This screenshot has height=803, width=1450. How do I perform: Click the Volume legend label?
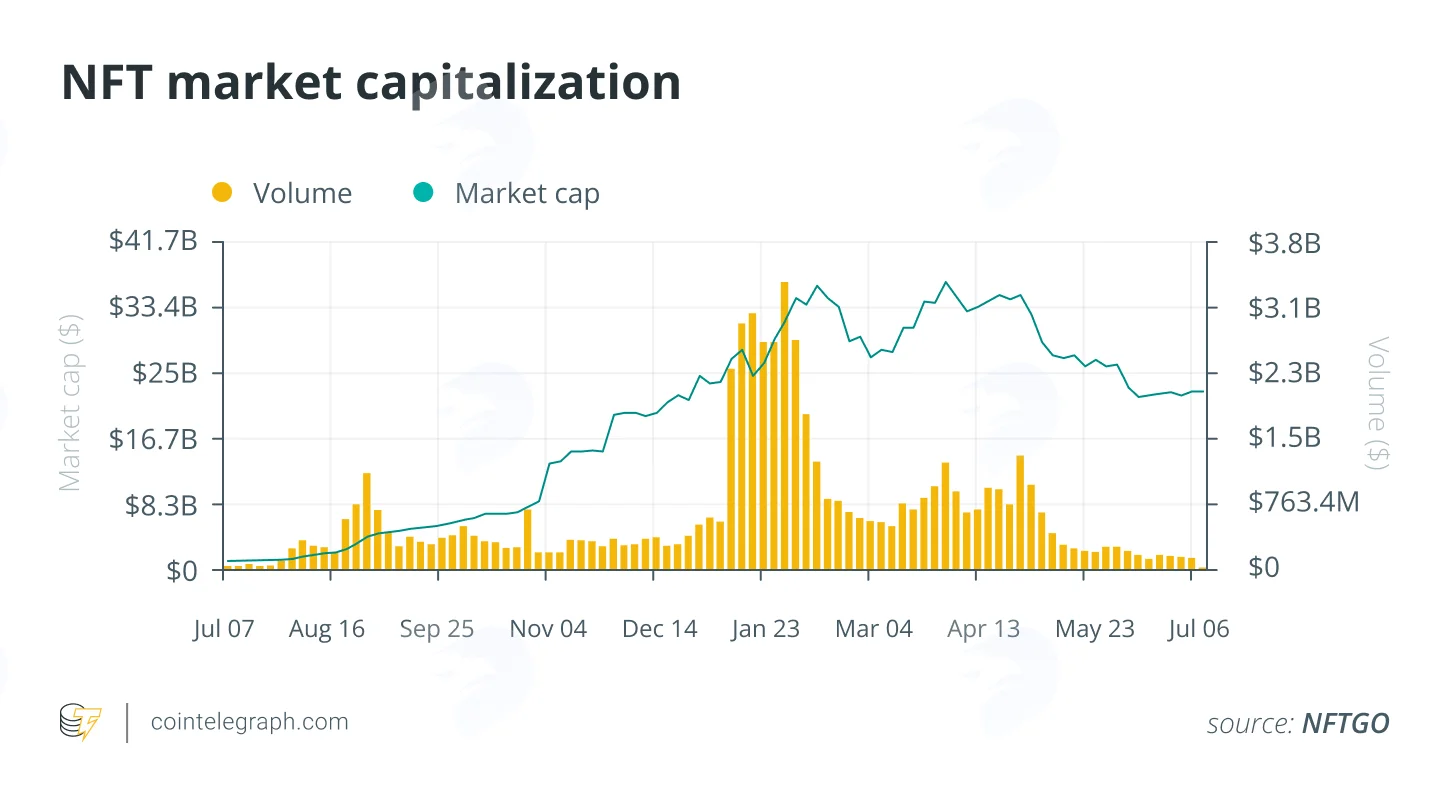point(302,193)
